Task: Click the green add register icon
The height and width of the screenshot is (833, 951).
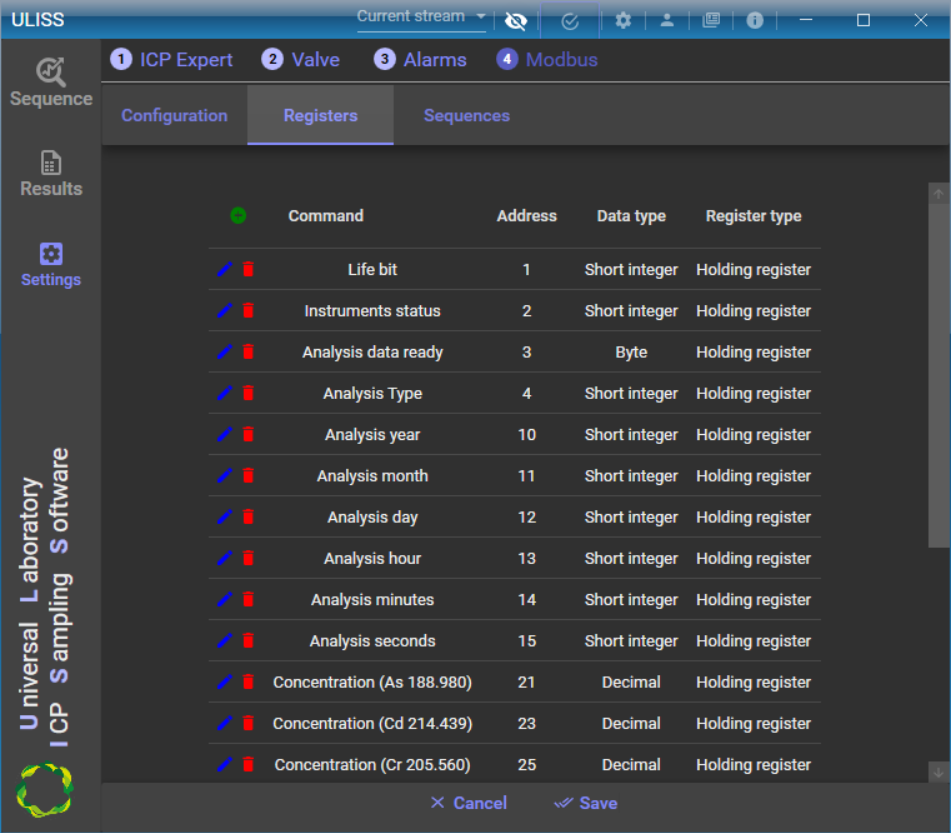Action: [x=238, y=215]
